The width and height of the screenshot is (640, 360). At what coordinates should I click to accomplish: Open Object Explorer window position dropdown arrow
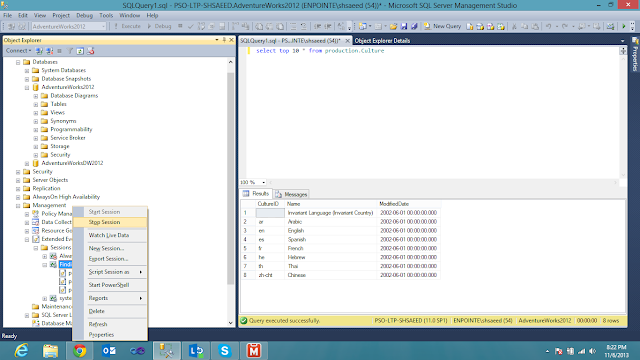click(x=217, y=40)
